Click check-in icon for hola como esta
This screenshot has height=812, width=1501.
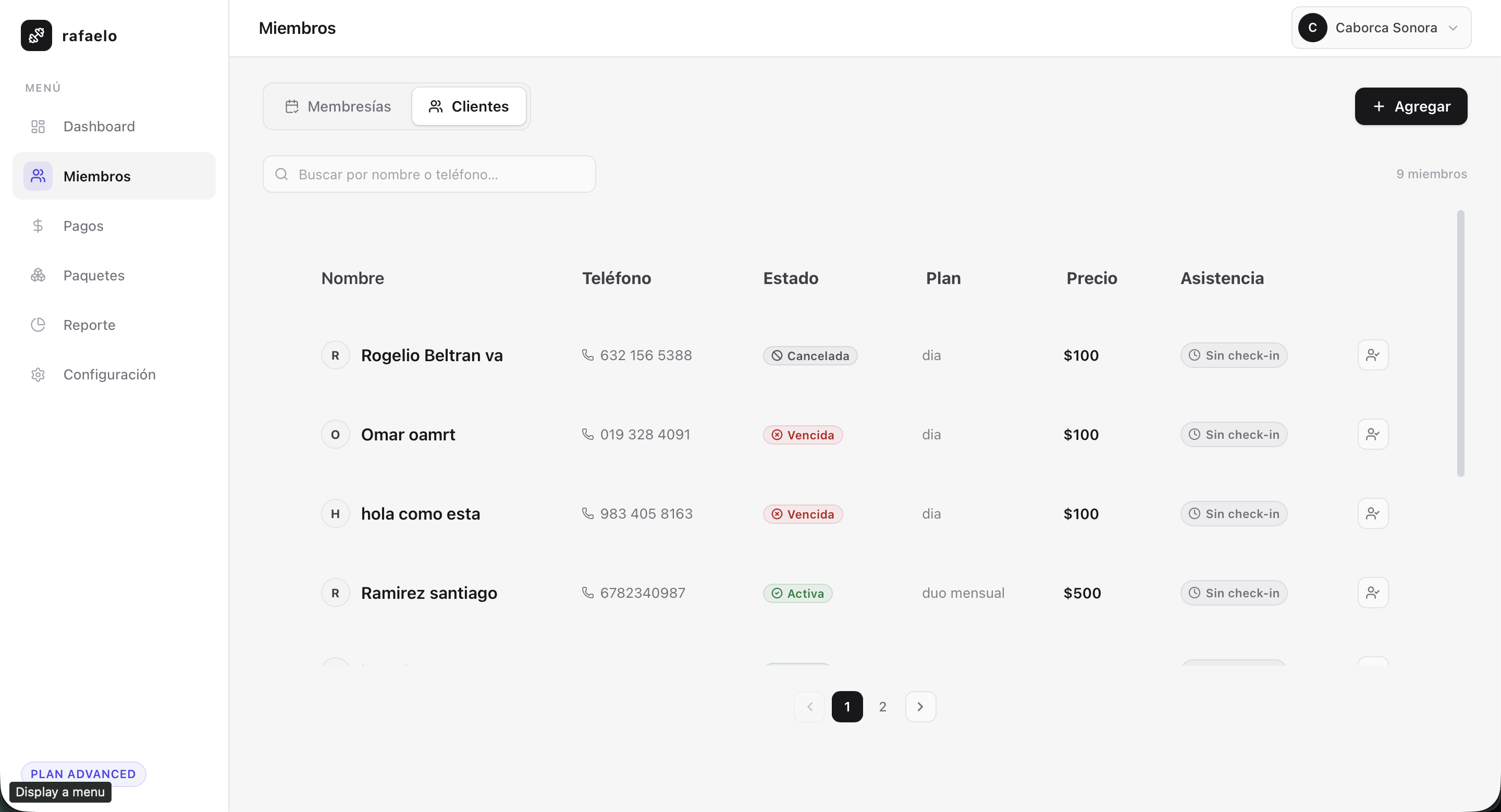(1373, 514)
